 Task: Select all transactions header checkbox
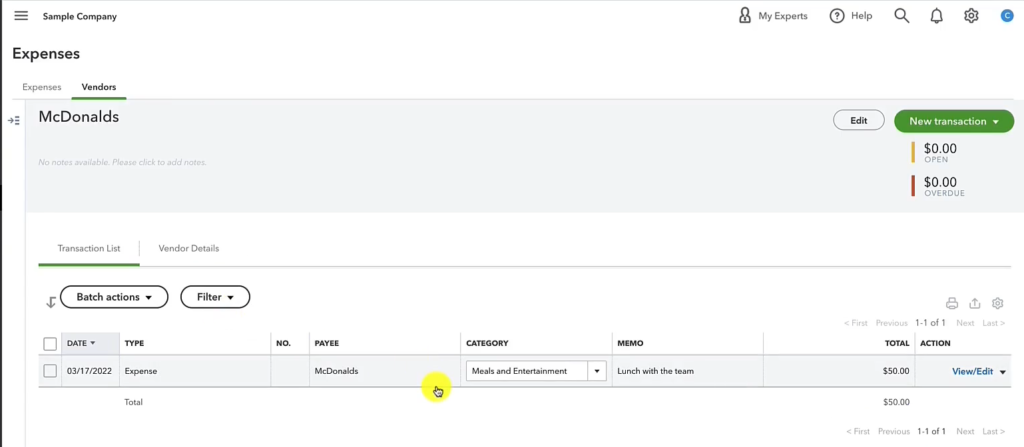point(50,344)
